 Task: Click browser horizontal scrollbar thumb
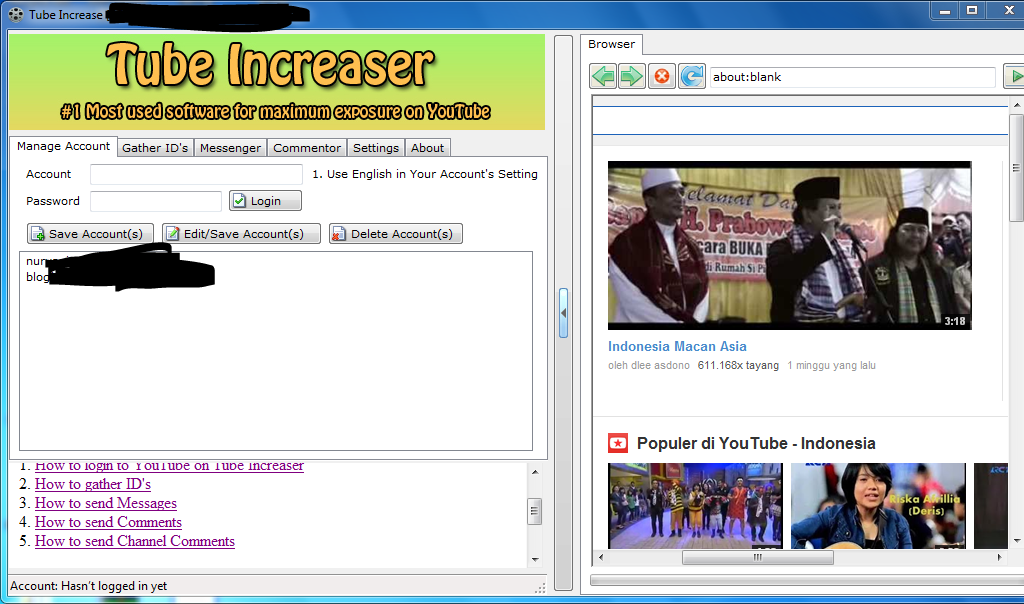[758, 558]
